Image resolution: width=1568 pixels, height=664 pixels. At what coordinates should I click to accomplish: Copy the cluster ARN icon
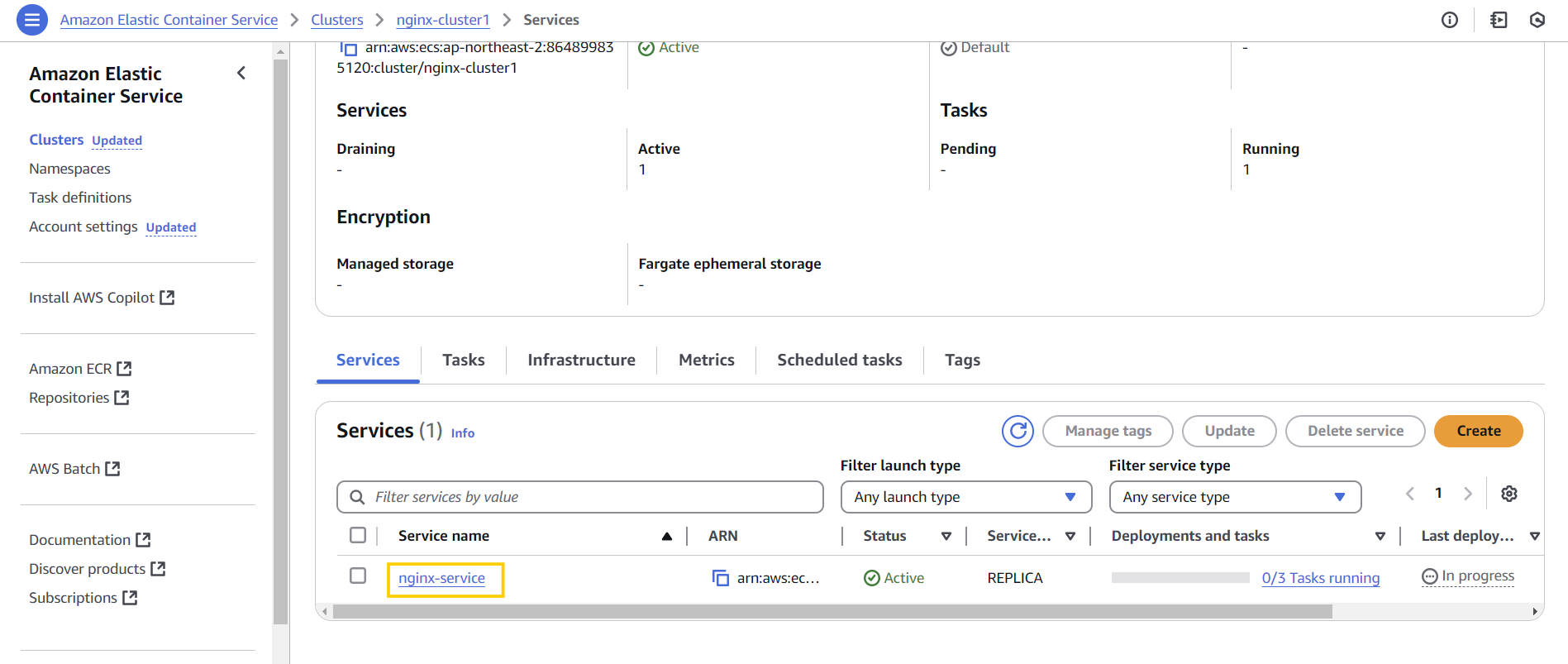[x=349, y=49]
